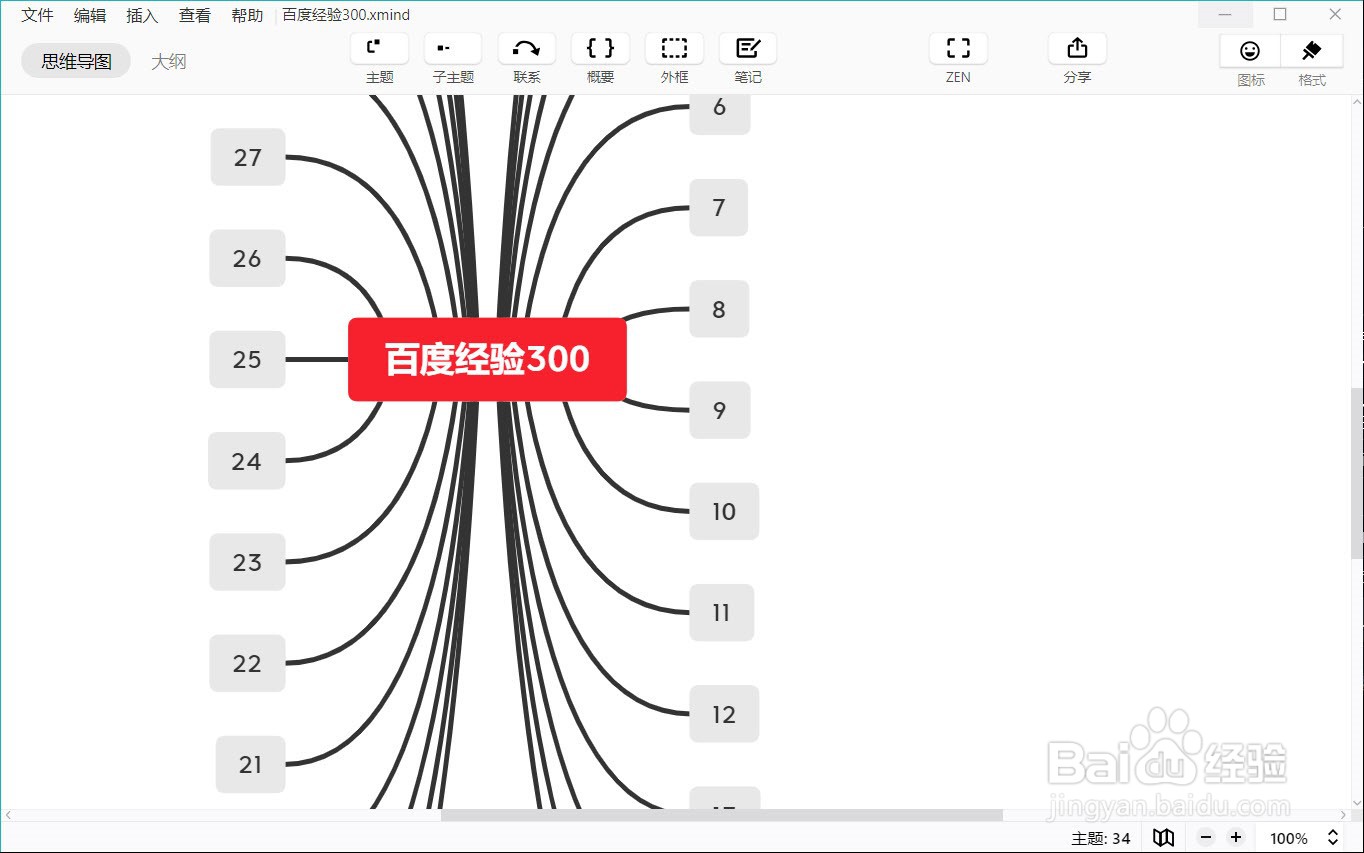Select topic node 23
Screen dimensions: 1364x853
(247, 562)
